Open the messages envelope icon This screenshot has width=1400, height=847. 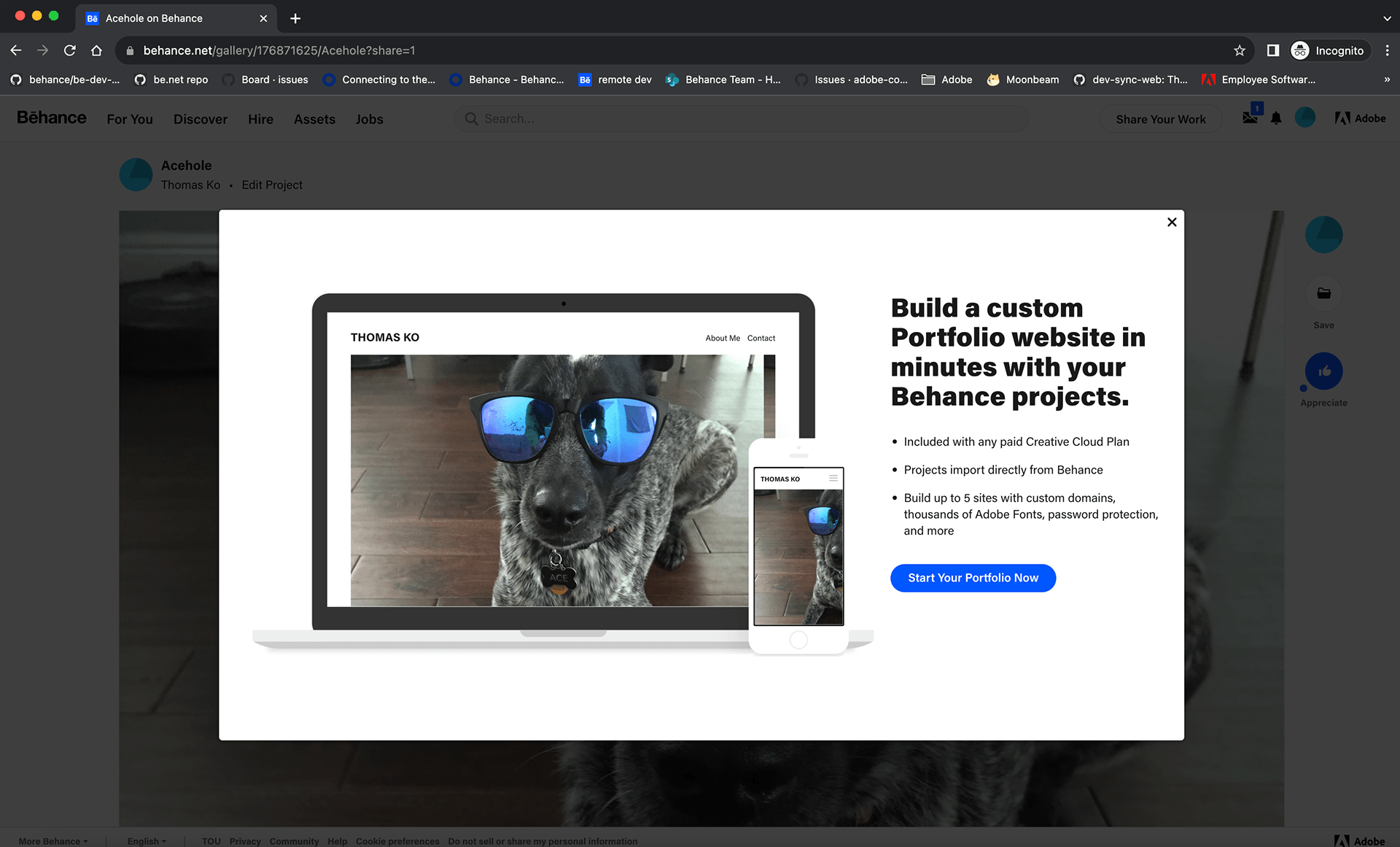(1250, 117)
